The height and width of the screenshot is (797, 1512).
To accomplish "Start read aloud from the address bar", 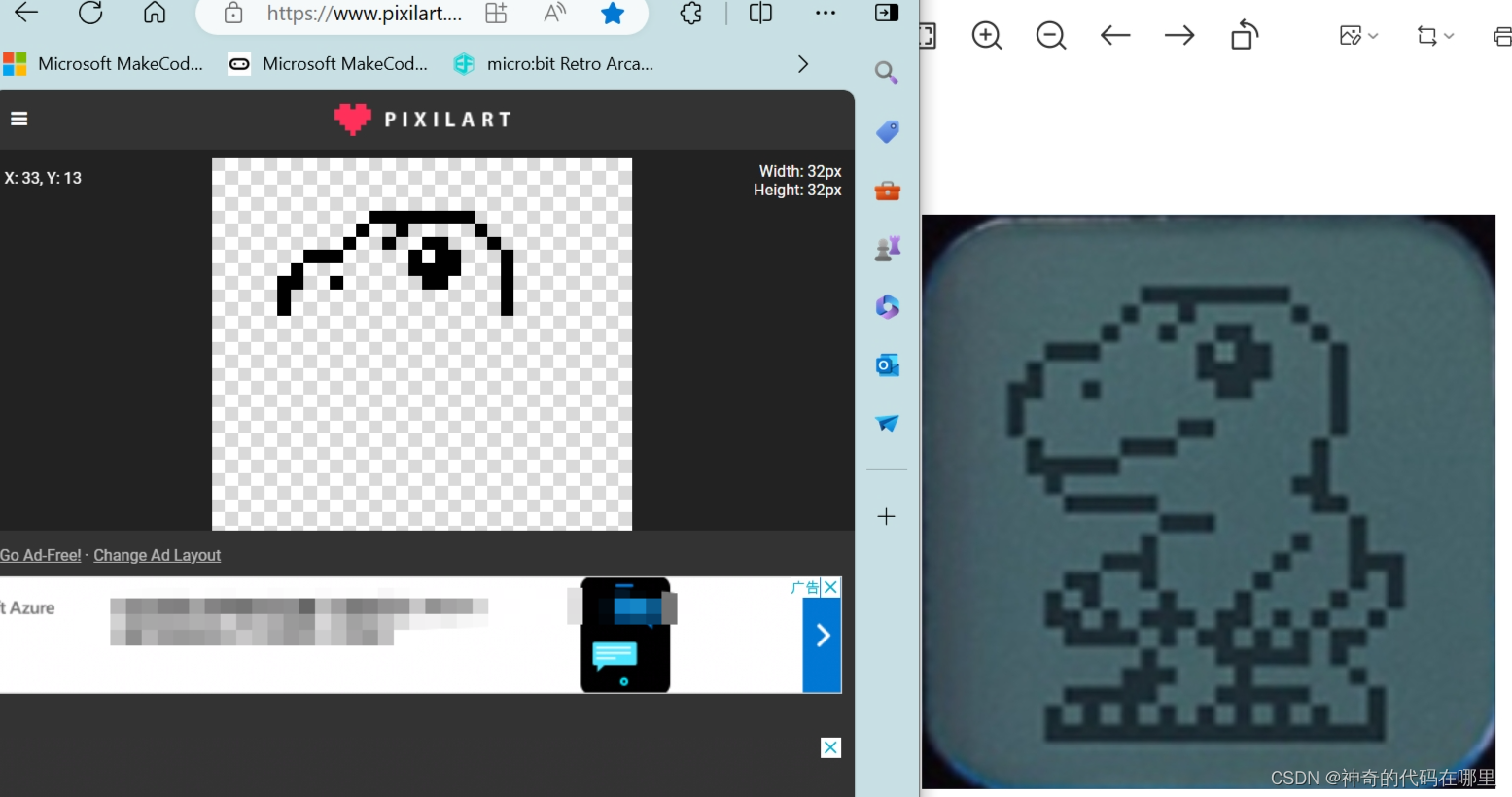I will pyautogui.click(x=554, y=14).
